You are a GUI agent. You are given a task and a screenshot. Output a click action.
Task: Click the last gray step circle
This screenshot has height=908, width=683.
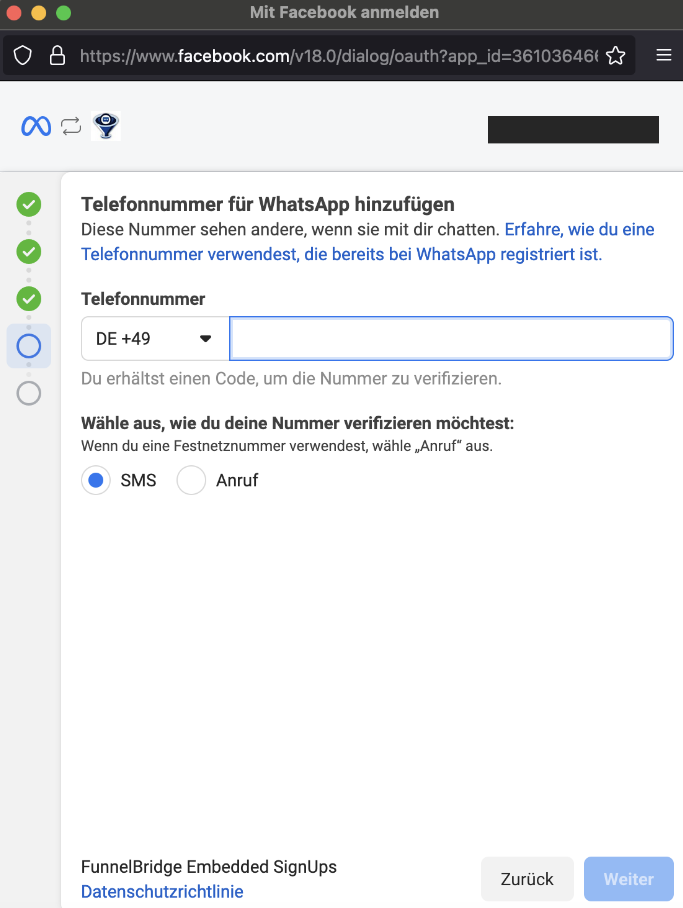coord(29,393)
